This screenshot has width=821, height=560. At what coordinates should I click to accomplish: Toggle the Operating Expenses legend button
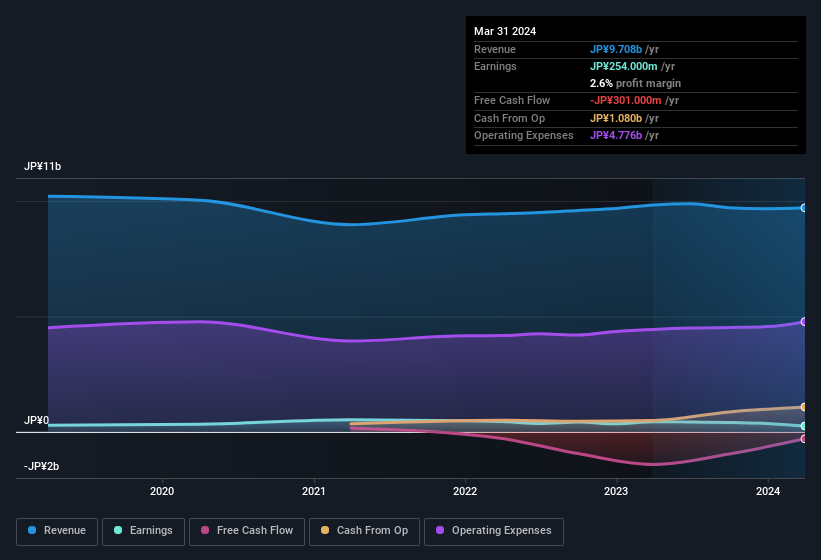coord(494,531)
